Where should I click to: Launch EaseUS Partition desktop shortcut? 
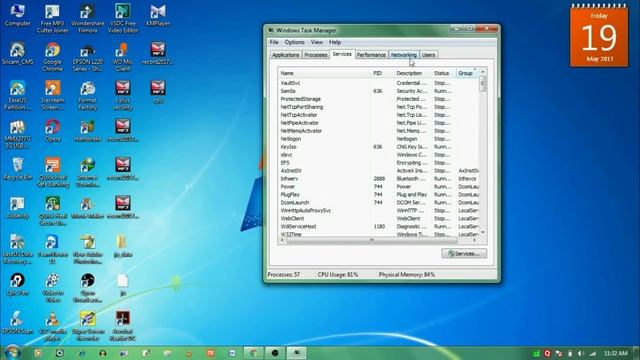pyautogui.click(x=18, y=96)
